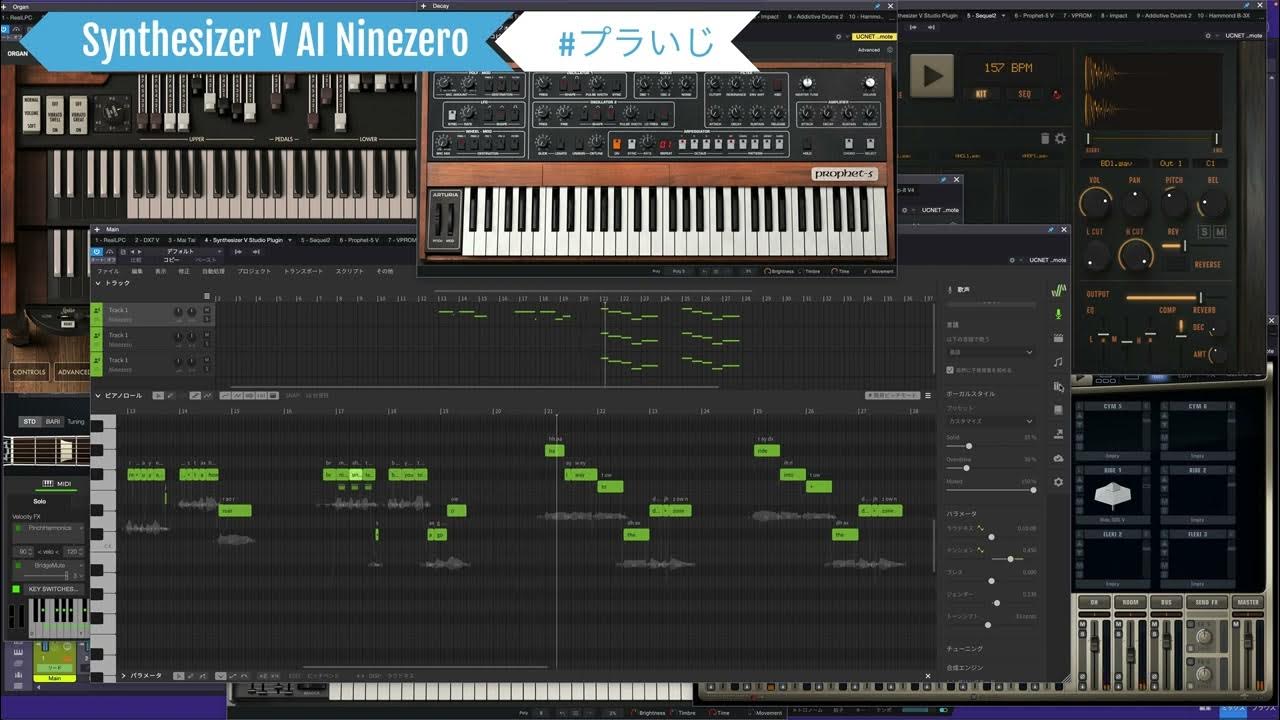
Task: Toggle the BridgeMute green enable box
Action: click(16, 565)
